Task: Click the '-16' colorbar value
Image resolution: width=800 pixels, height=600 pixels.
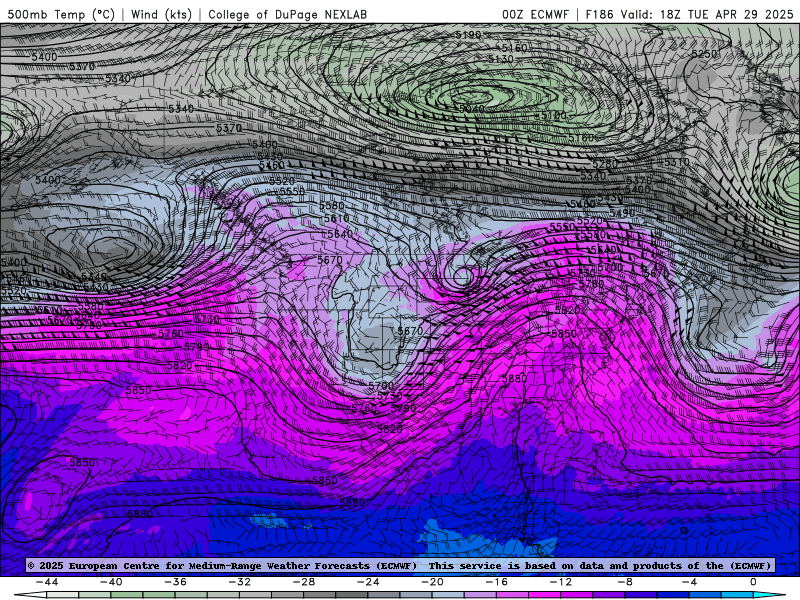Action: (x=496, y=582)
